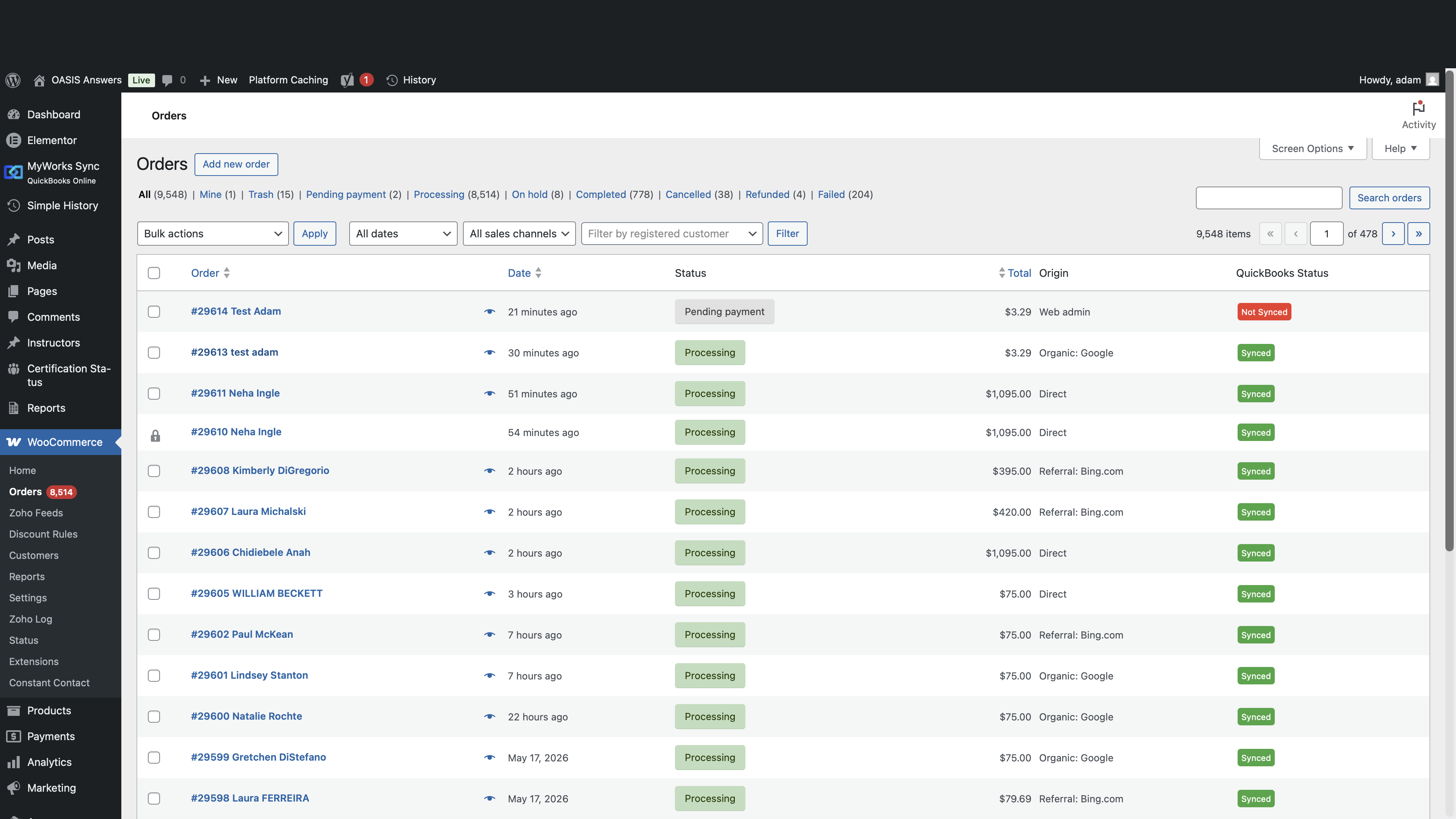The image size is (1456, 819).
Task: Click the Filter button
Action: click(788, 234)
